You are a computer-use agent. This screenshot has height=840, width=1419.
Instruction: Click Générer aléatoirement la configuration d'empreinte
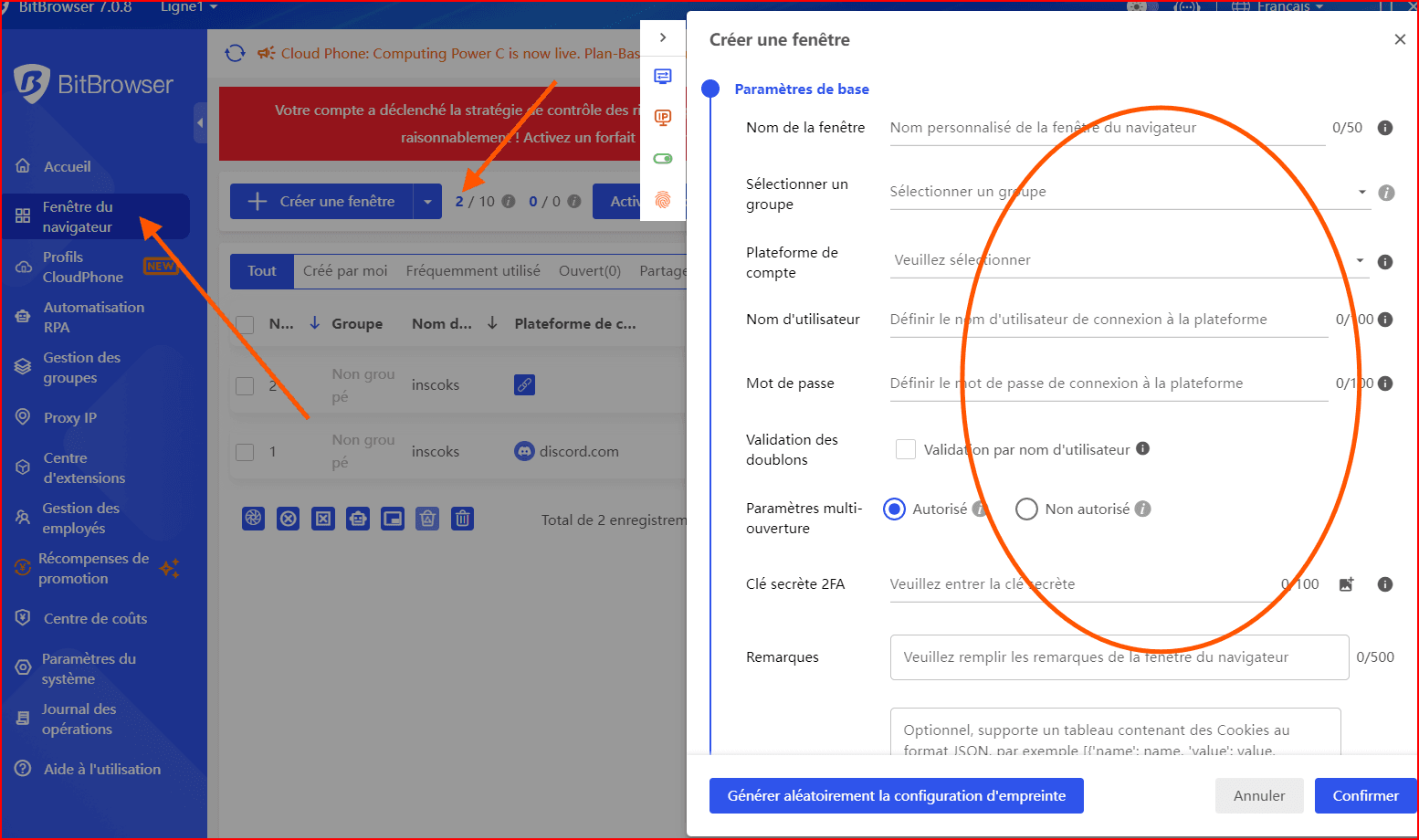(x=896, y=795)
